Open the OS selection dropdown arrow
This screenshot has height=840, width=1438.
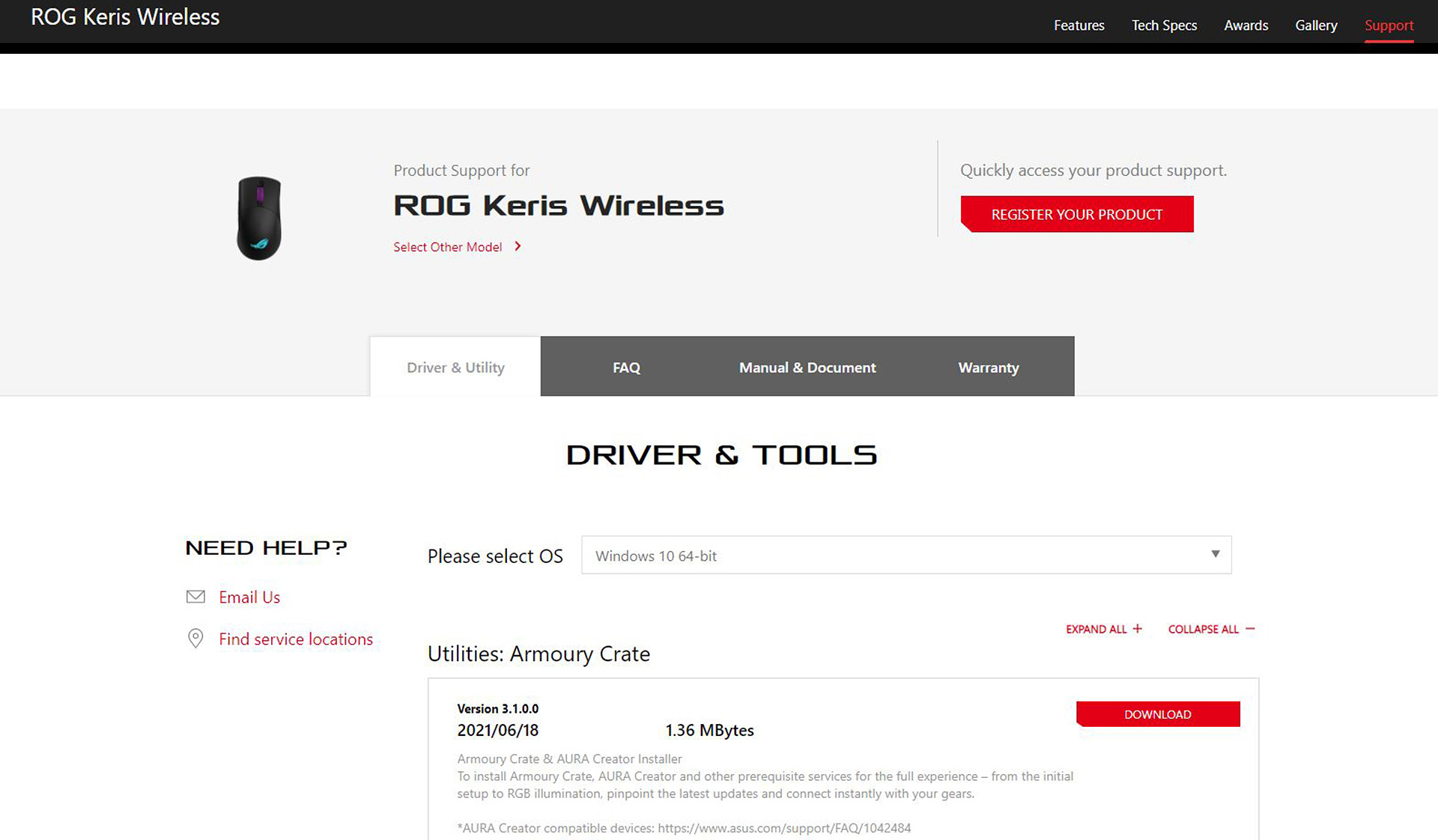(1215, 555)
